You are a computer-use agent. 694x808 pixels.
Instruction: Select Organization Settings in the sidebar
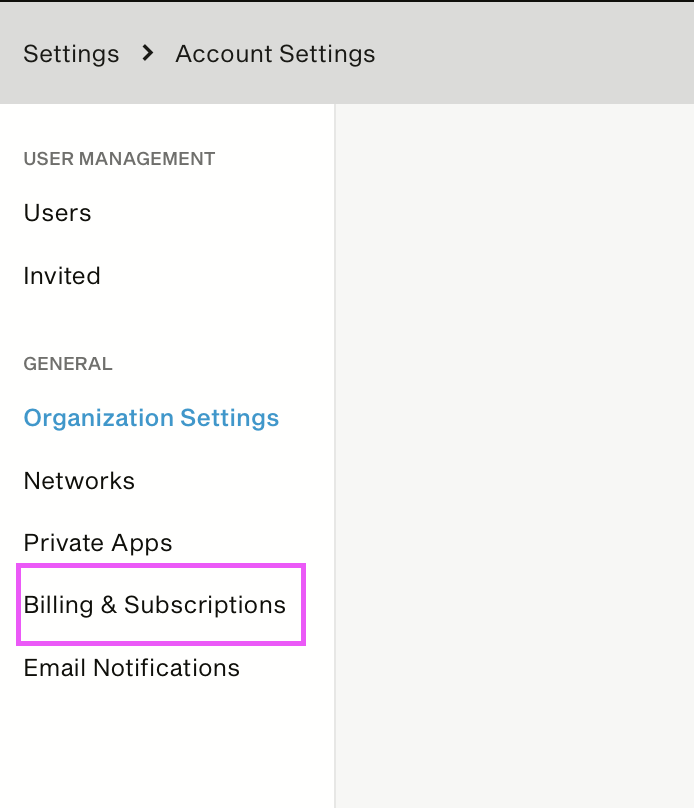point(151,418)
